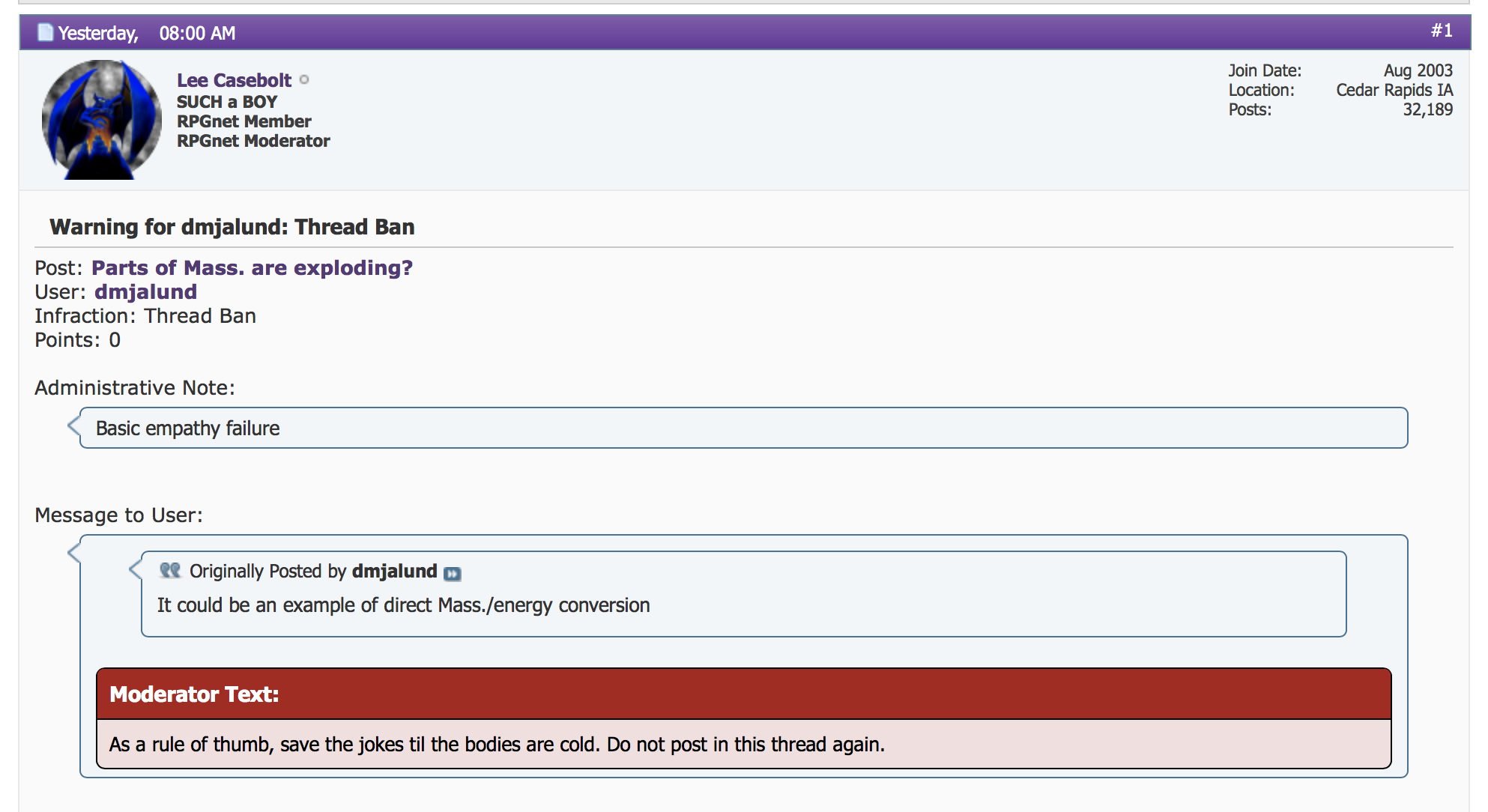
Task: Click the quotation marks icon in quoted post
Action: tap(170, 571)
